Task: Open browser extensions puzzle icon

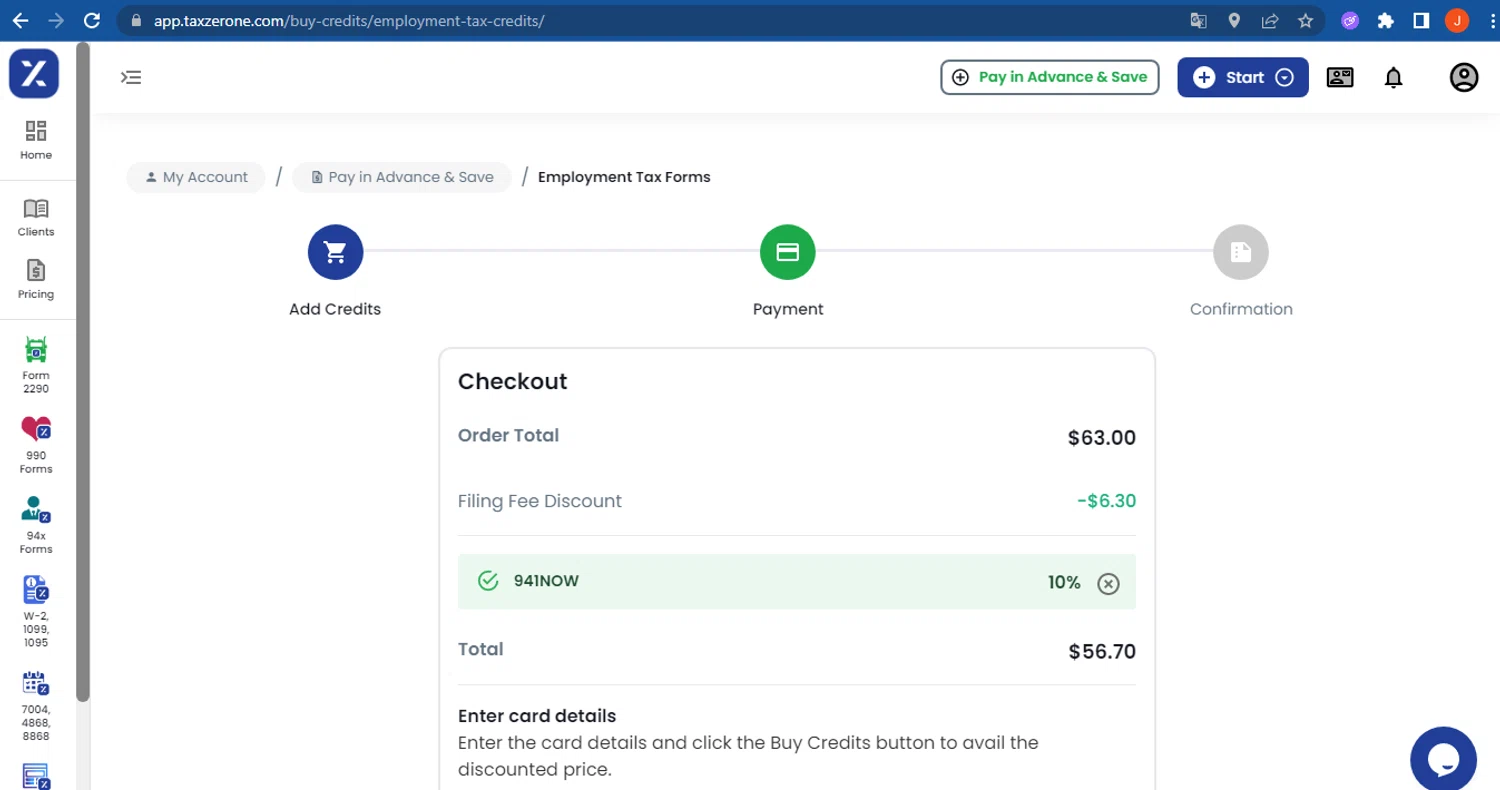Action: click(x=1385, y=20)
